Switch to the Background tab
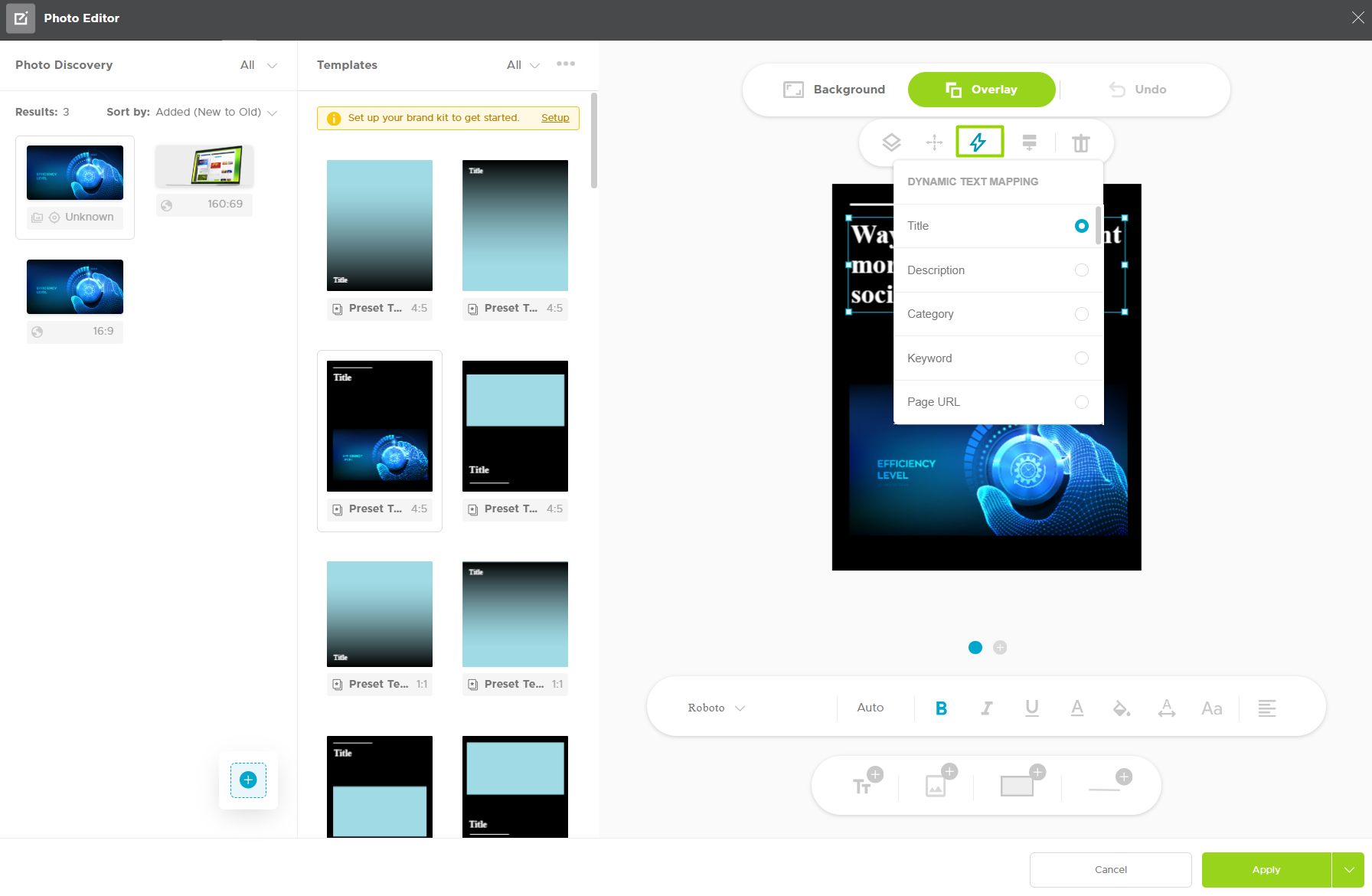The image size is (1372, 896). 835,90
